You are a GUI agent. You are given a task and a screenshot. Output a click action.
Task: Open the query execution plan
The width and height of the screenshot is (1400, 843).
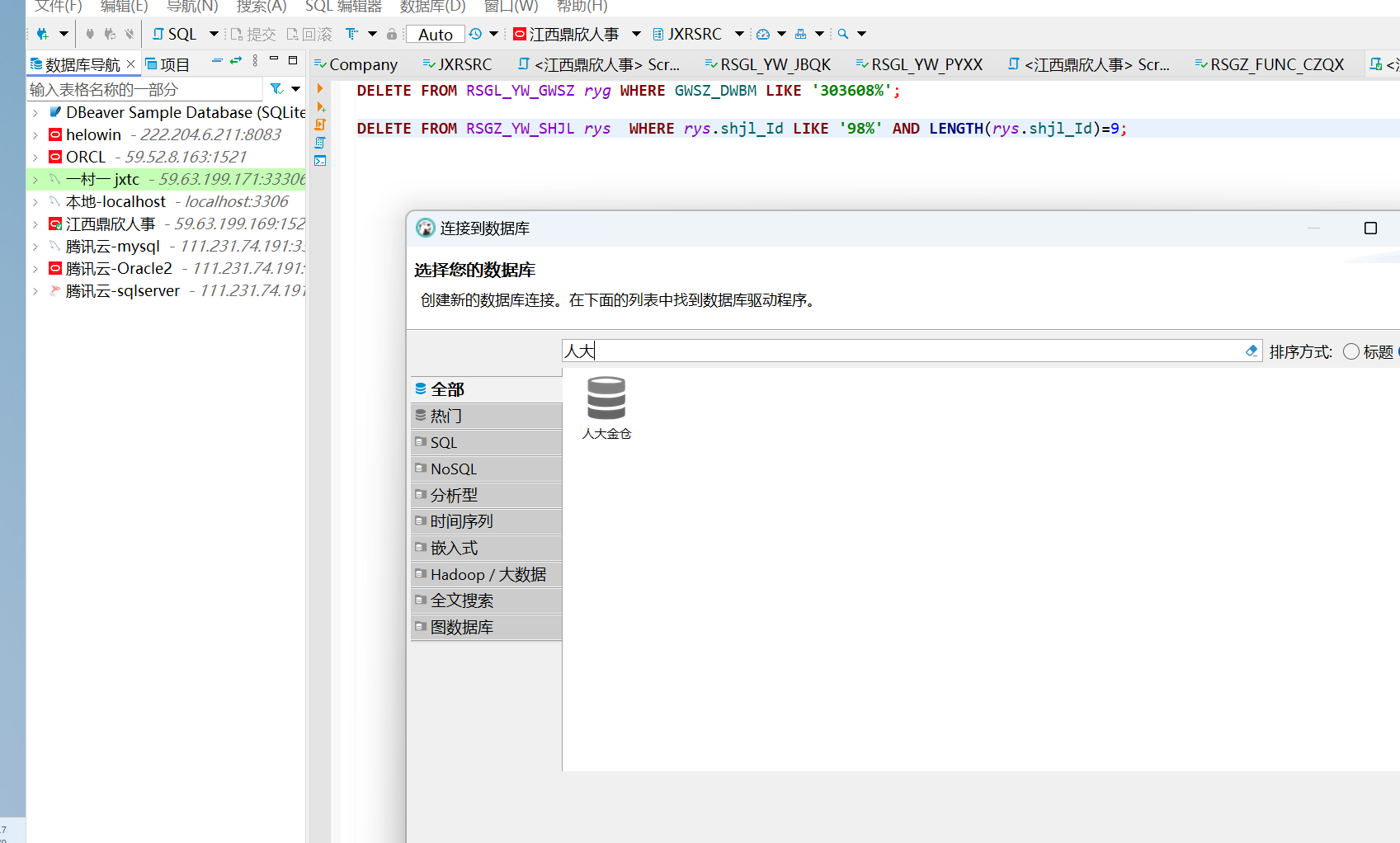tap(320, 142)
